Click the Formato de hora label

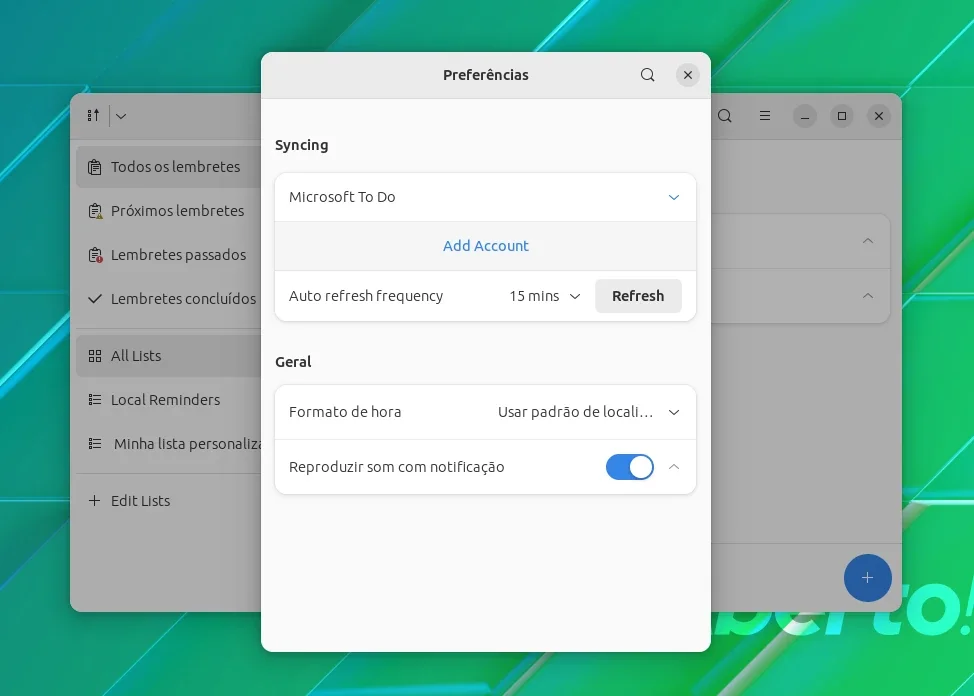tap(345, 412)
